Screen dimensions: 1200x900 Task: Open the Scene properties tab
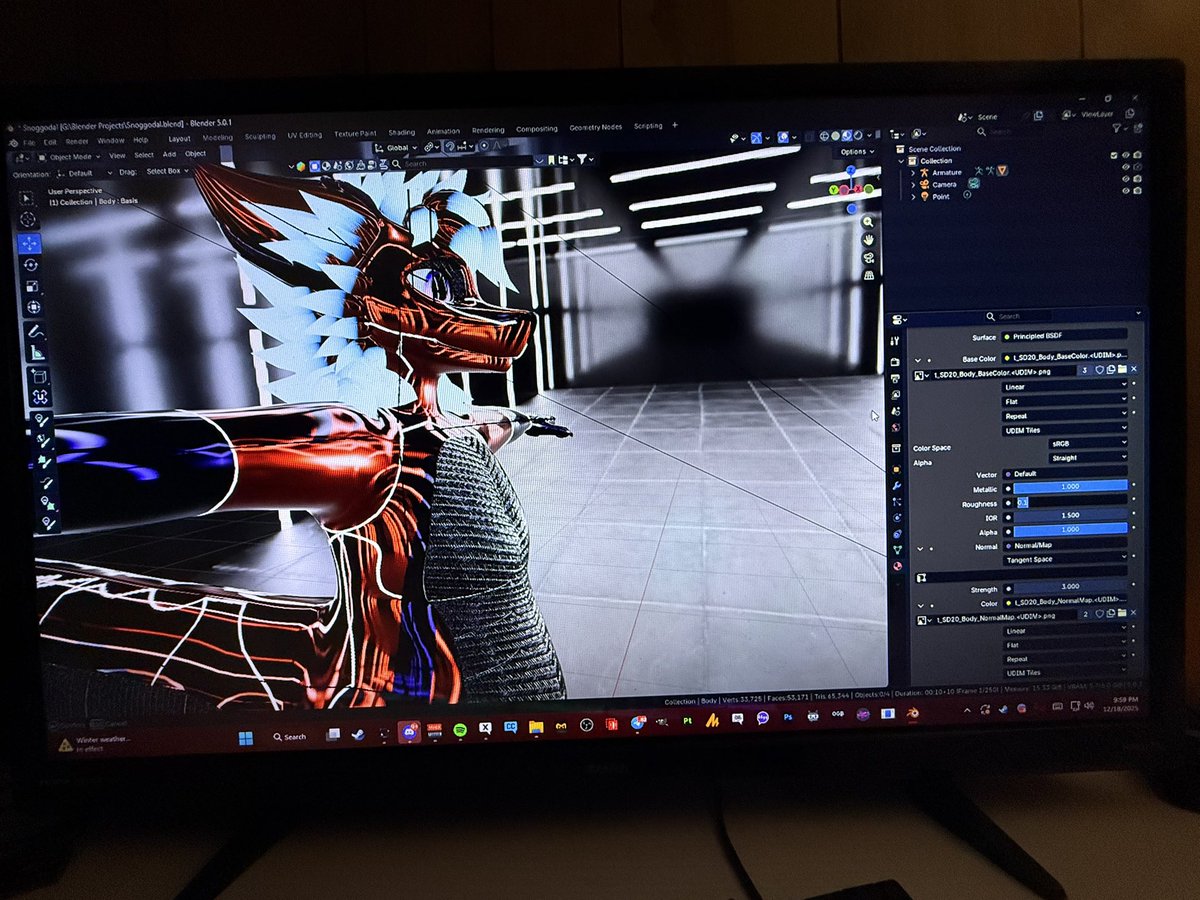tap(895, 410)
